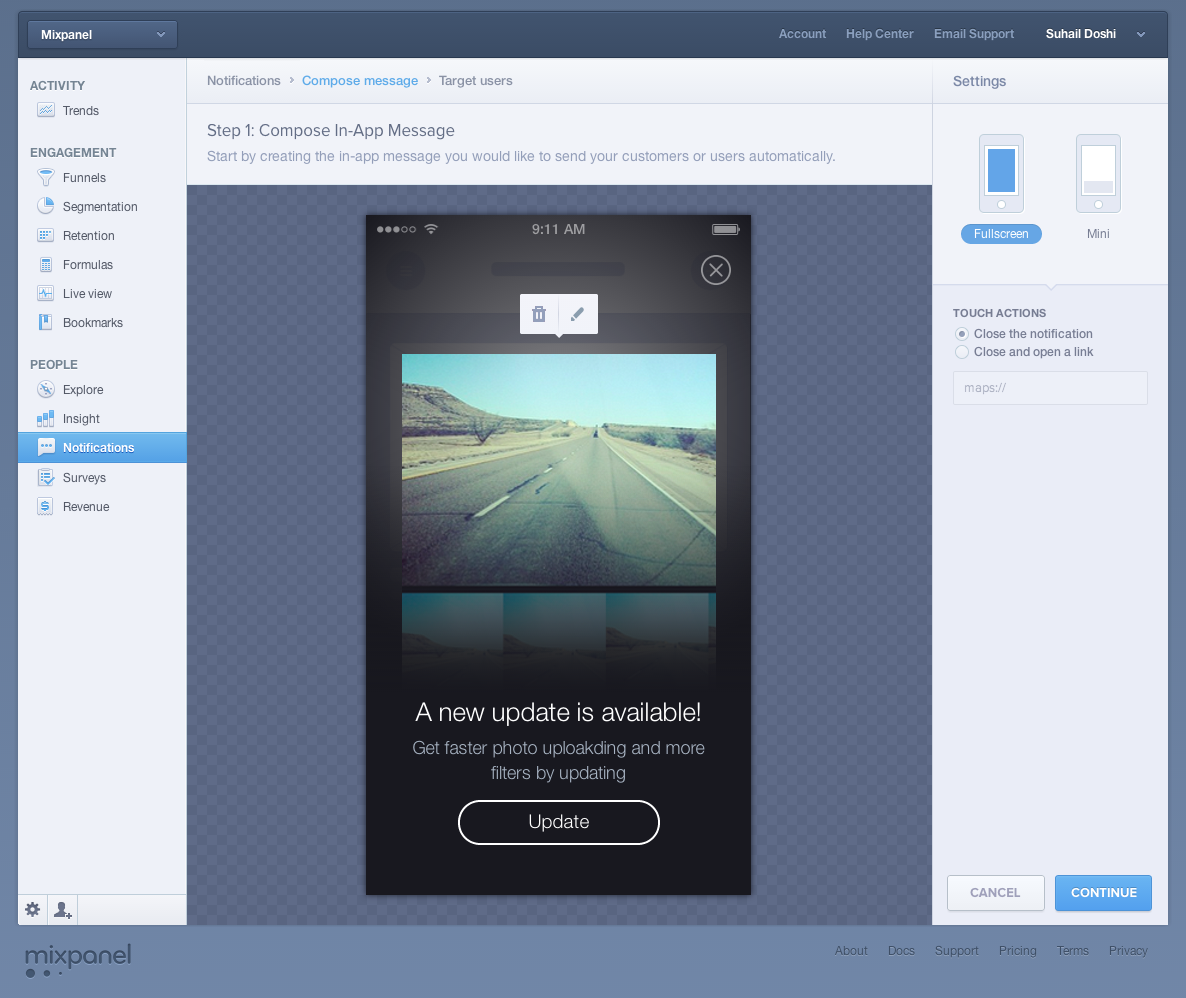Click the Insight bar chart icon
This screenshot has height=998, width=1186.
pos(46,418)
